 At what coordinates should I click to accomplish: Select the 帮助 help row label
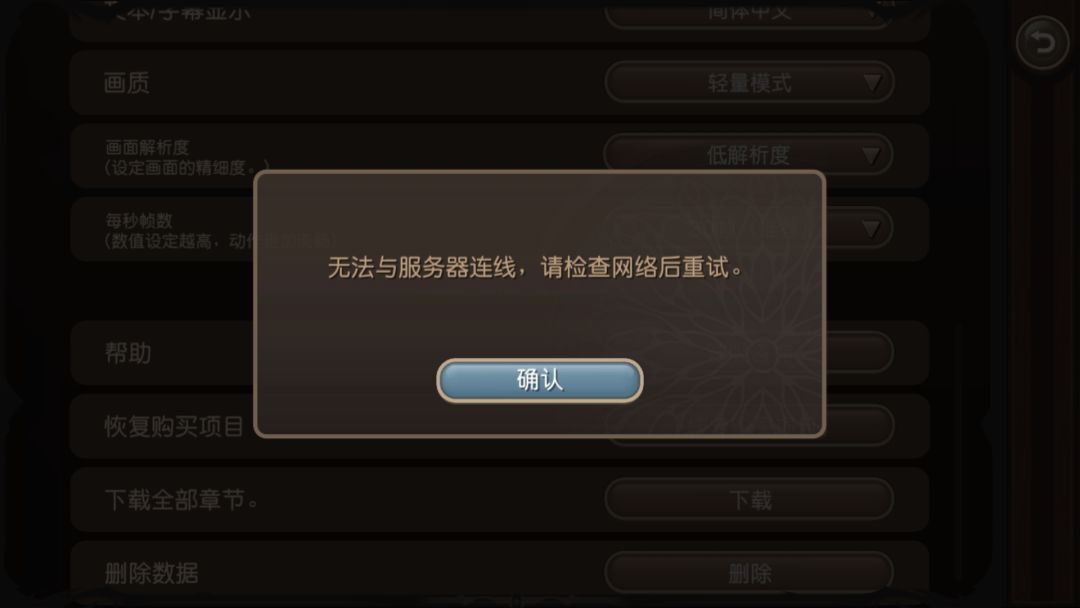point(127,353)
